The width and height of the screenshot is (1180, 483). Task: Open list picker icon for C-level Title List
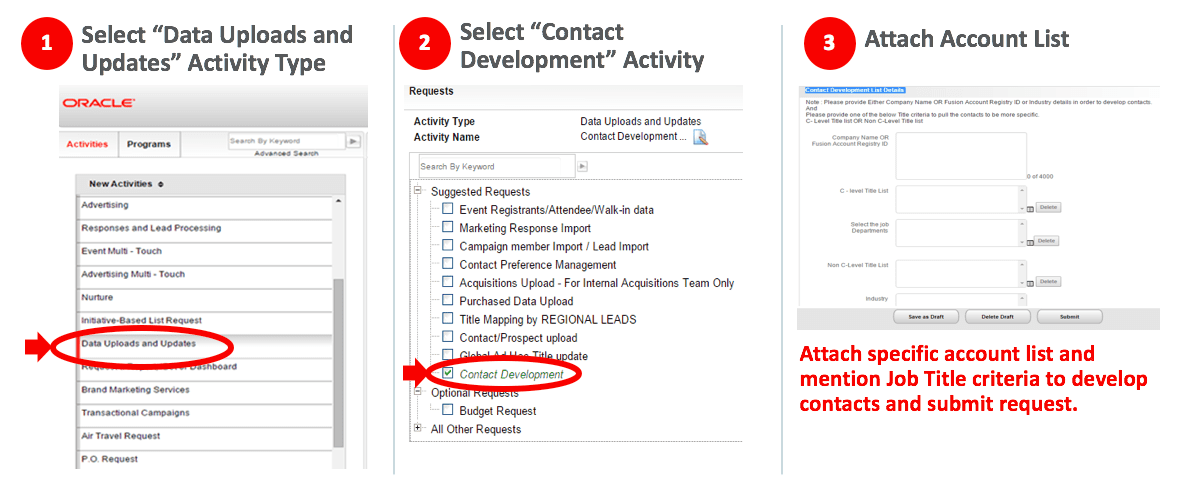pos(1029,209)
